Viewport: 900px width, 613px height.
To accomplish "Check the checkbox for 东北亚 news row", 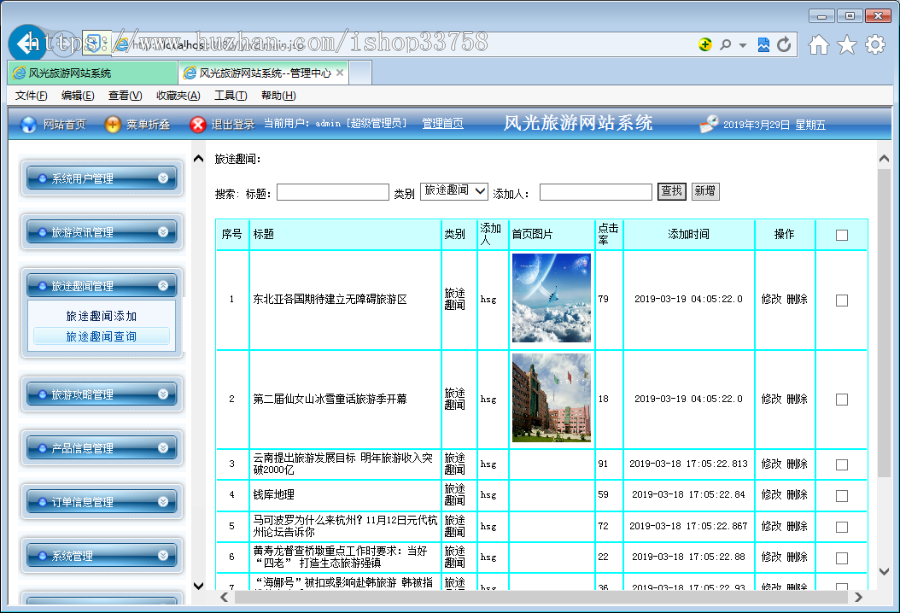I will tap(841, 297).
